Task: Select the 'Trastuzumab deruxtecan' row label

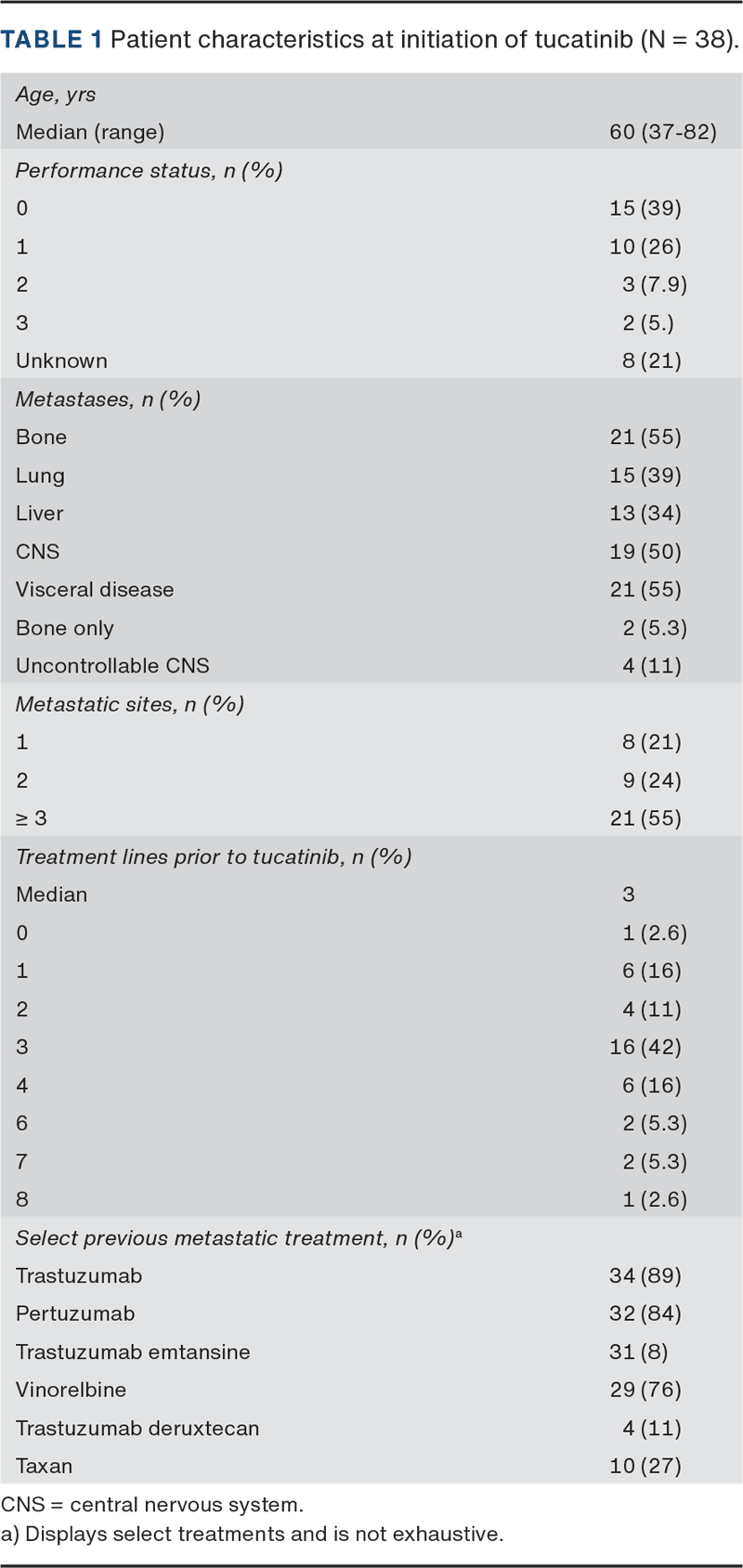Action: 137,1428
